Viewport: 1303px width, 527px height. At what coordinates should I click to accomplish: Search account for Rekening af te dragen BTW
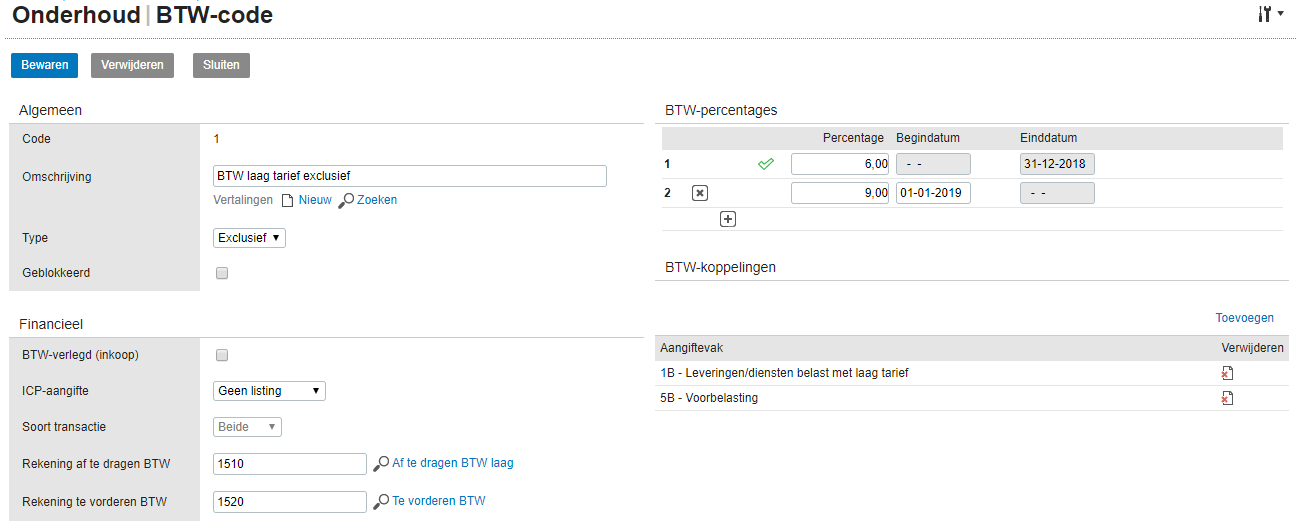(x=381, y=464)
